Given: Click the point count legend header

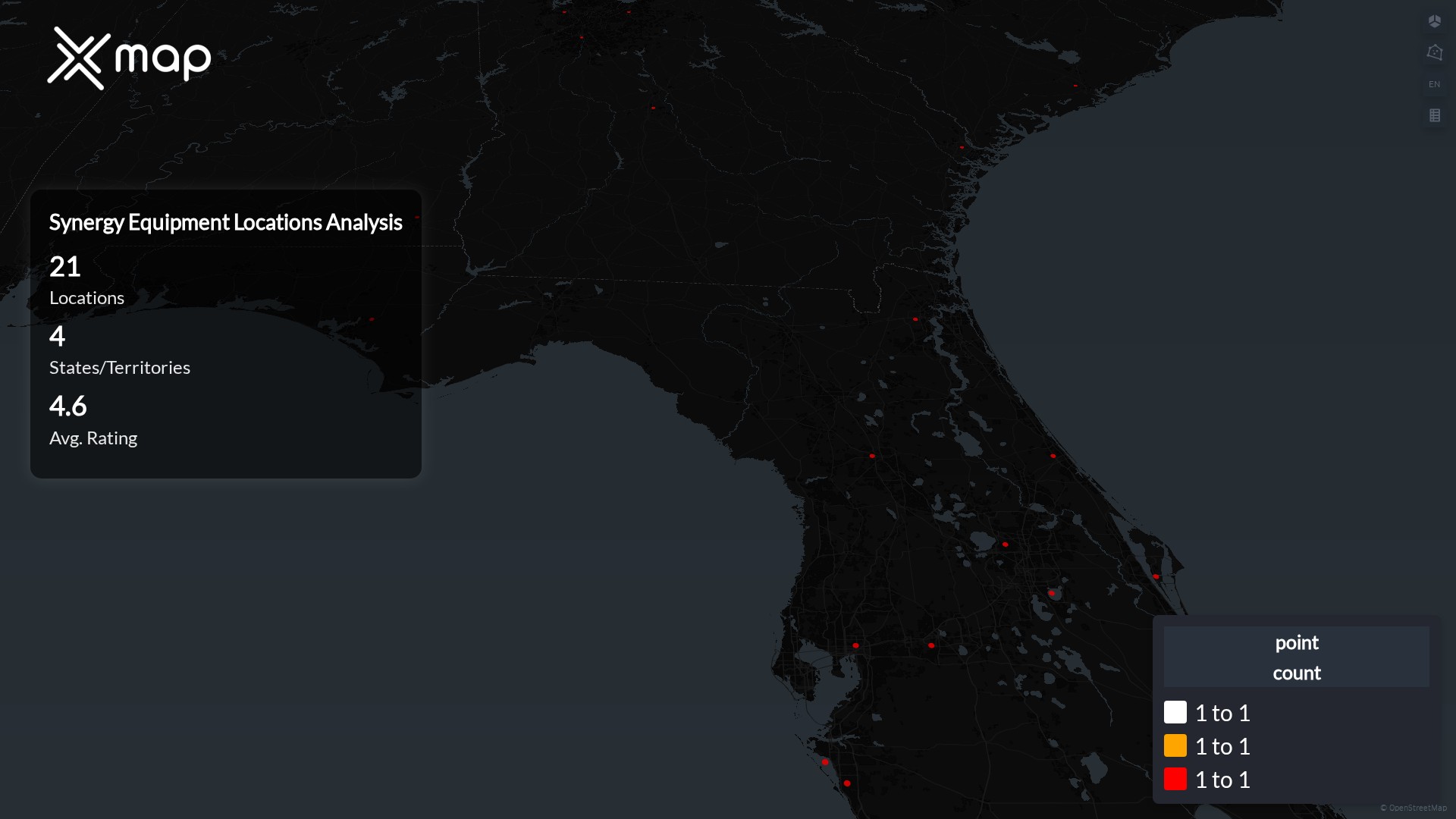Looking at the screenshot, I should (1296, 657).
